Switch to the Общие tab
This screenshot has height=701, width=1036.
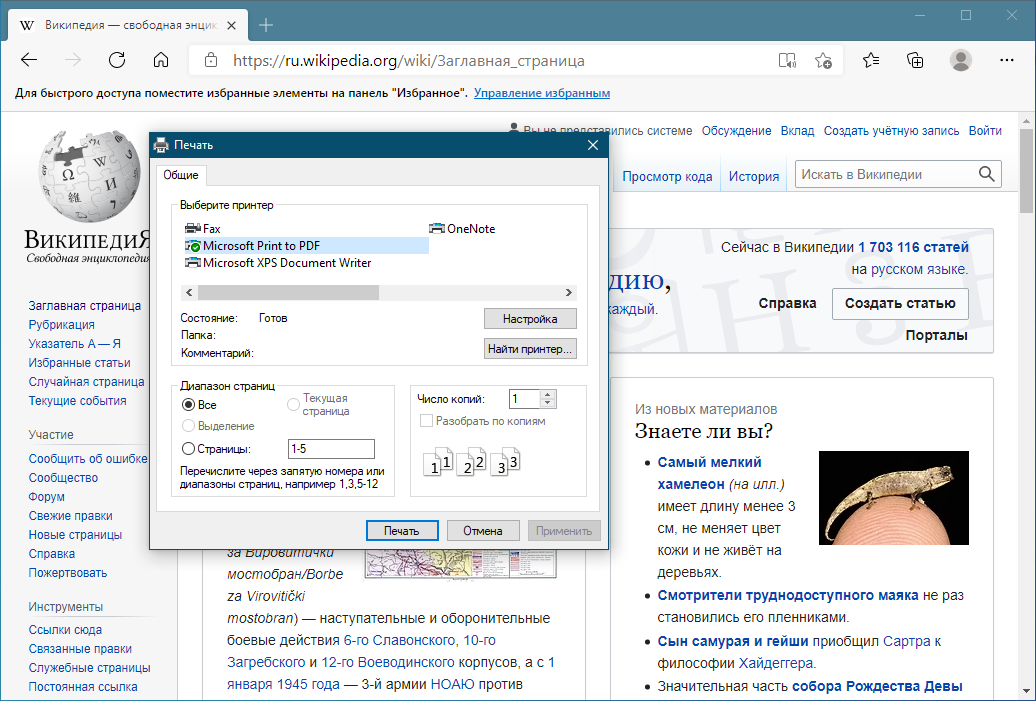pyautogui.click(x=181, y=175)
